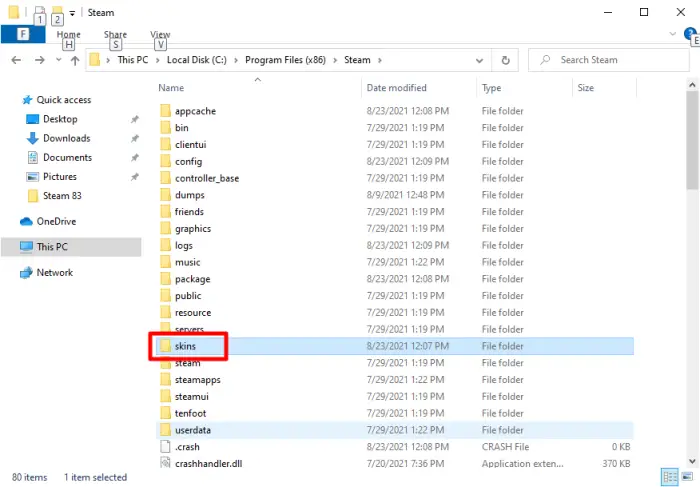Viewport: 700px width, 487px height.
Task: Select OneDrive in navigation pane
Action: pyautogui.click(x=56, y=221)
